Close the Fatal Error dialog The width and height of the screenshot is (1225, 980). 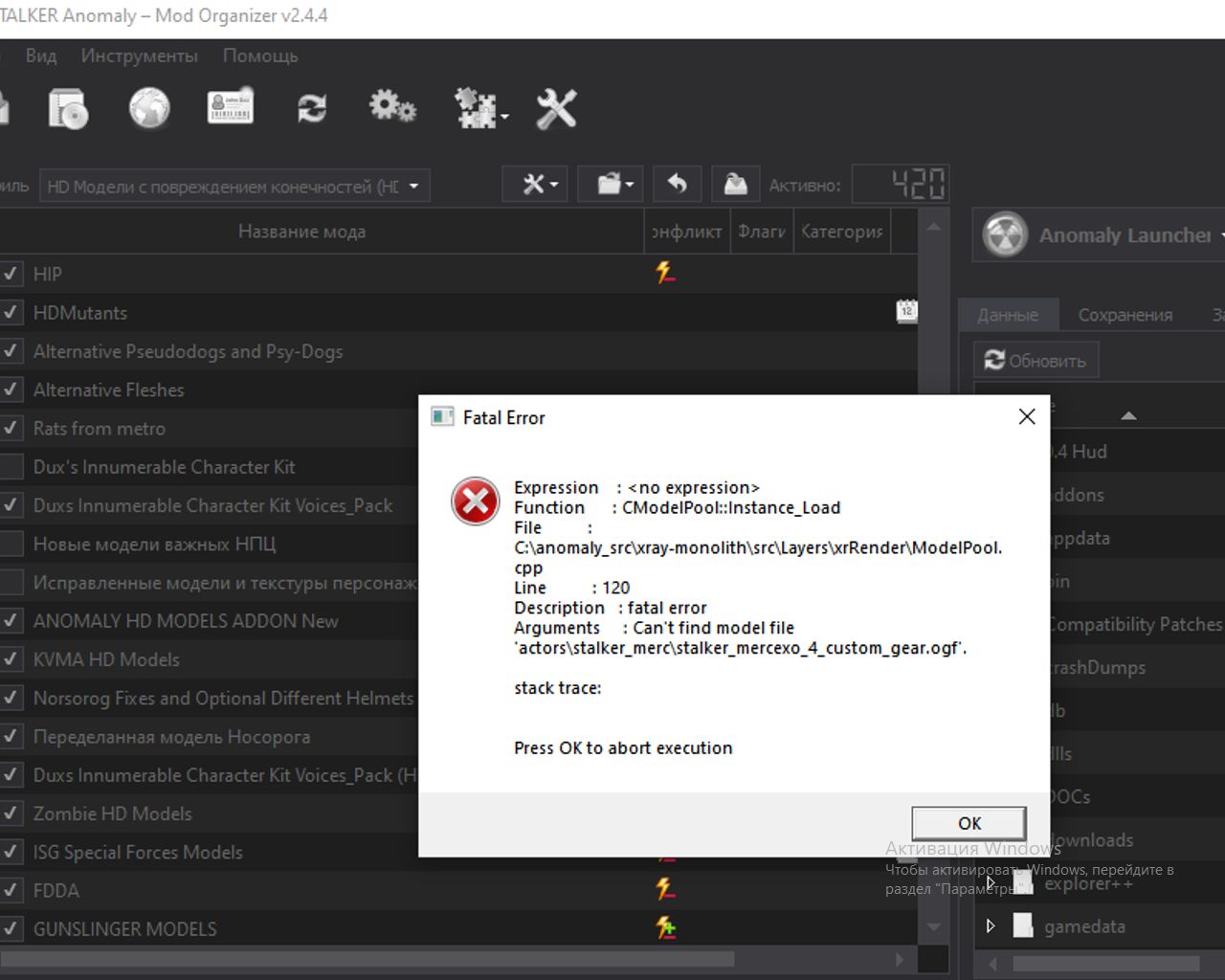pos(1027,416)
